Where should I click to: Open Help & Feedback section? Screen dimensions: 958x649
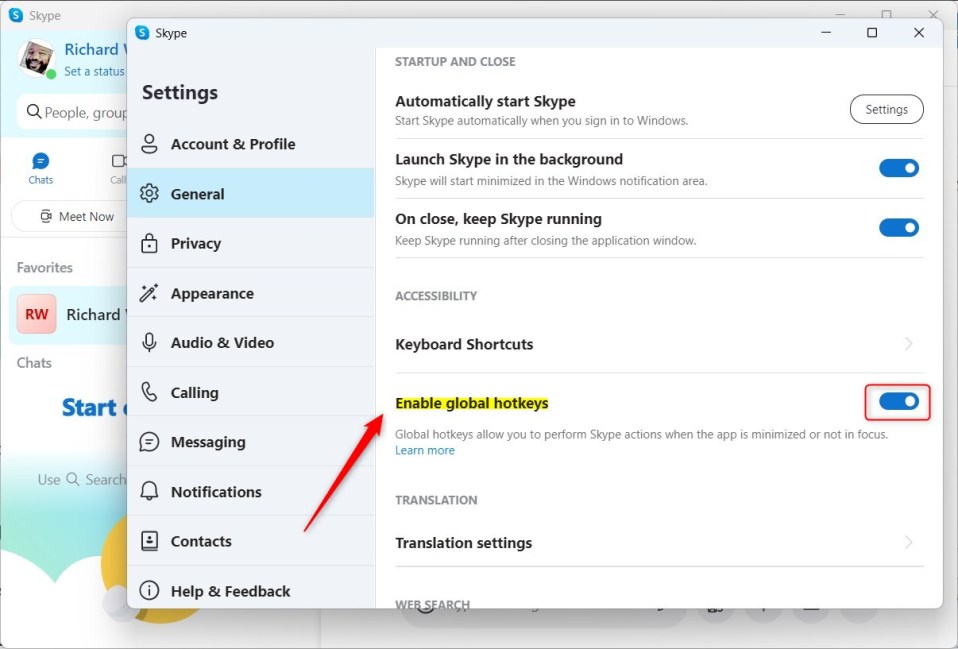click(251, 590)
